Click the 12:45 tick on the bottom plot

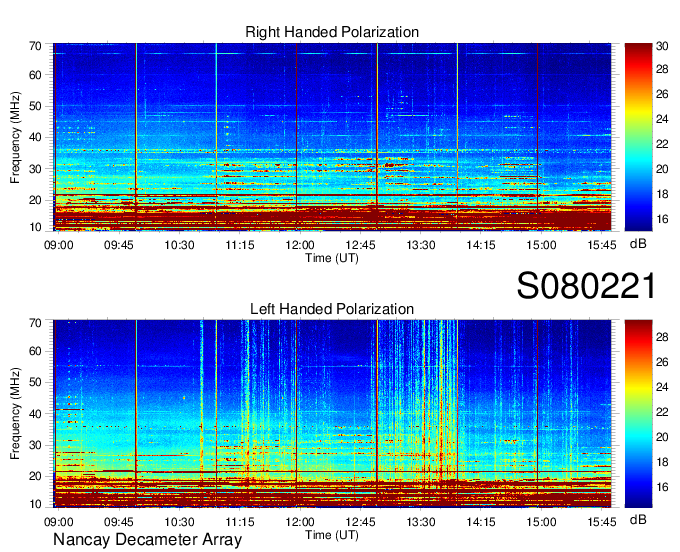click(360, 522)
